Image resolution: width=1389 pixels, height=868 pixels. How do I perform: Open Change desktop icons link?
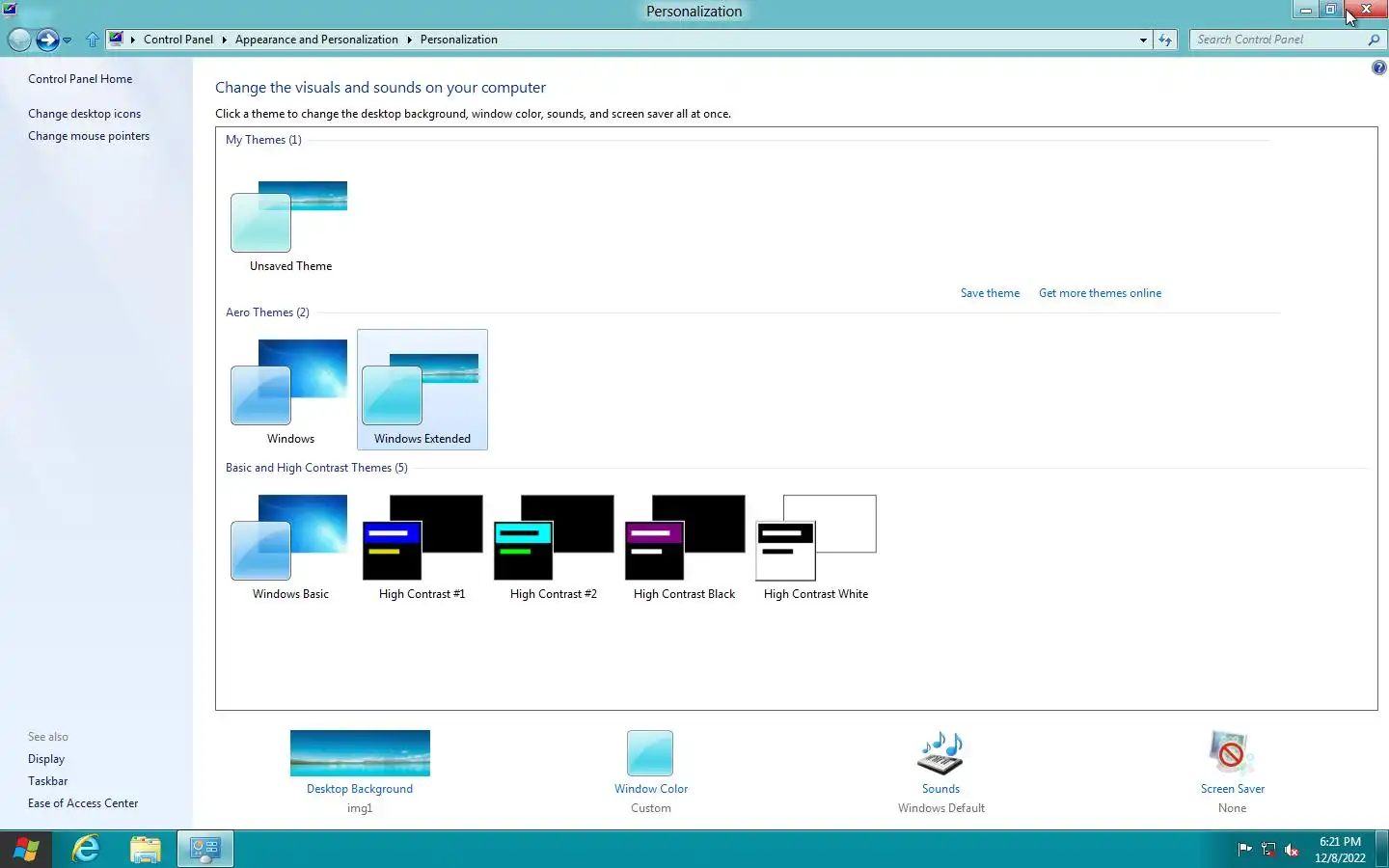coord(84,114)
